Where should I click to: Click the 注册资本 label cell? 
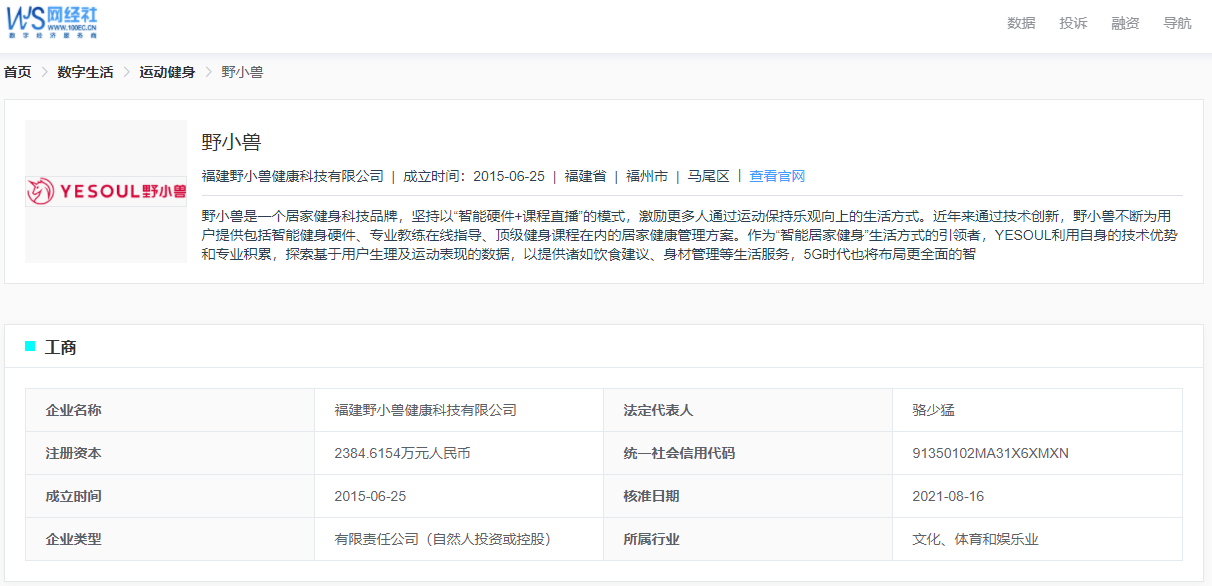170,453
